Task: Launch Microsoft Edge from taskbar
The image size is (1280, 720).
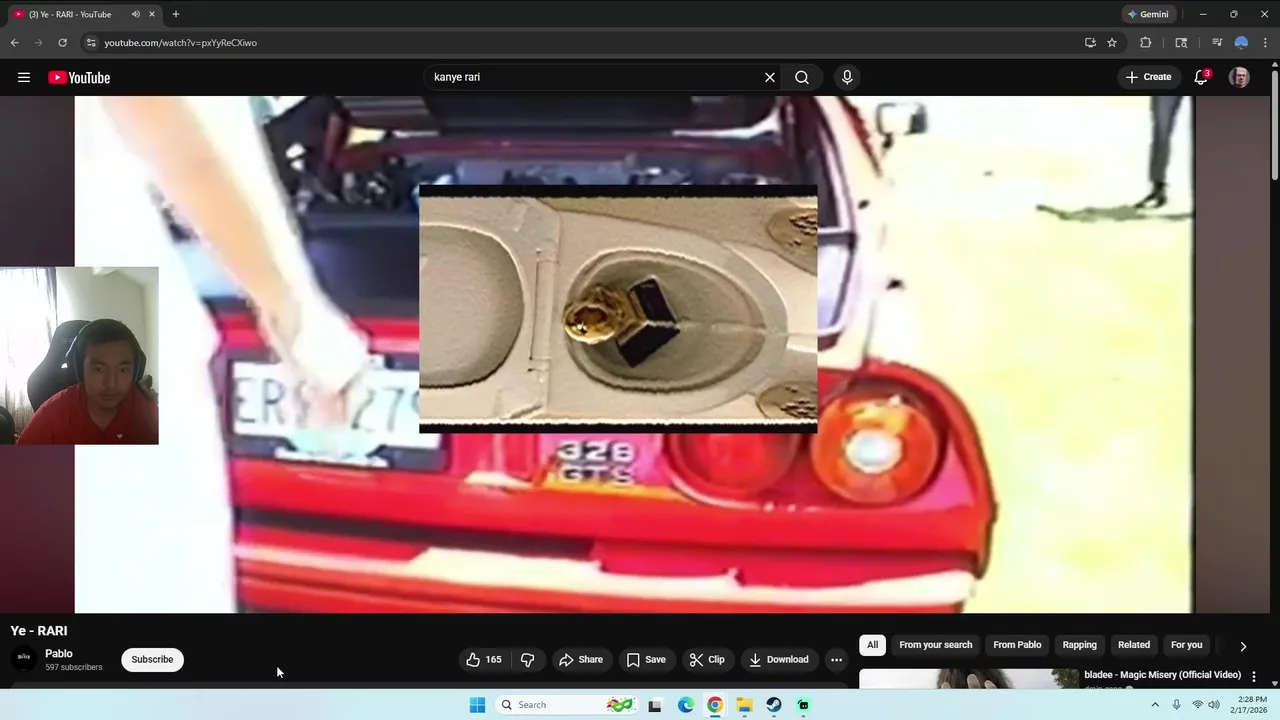Action: point(685,705)
